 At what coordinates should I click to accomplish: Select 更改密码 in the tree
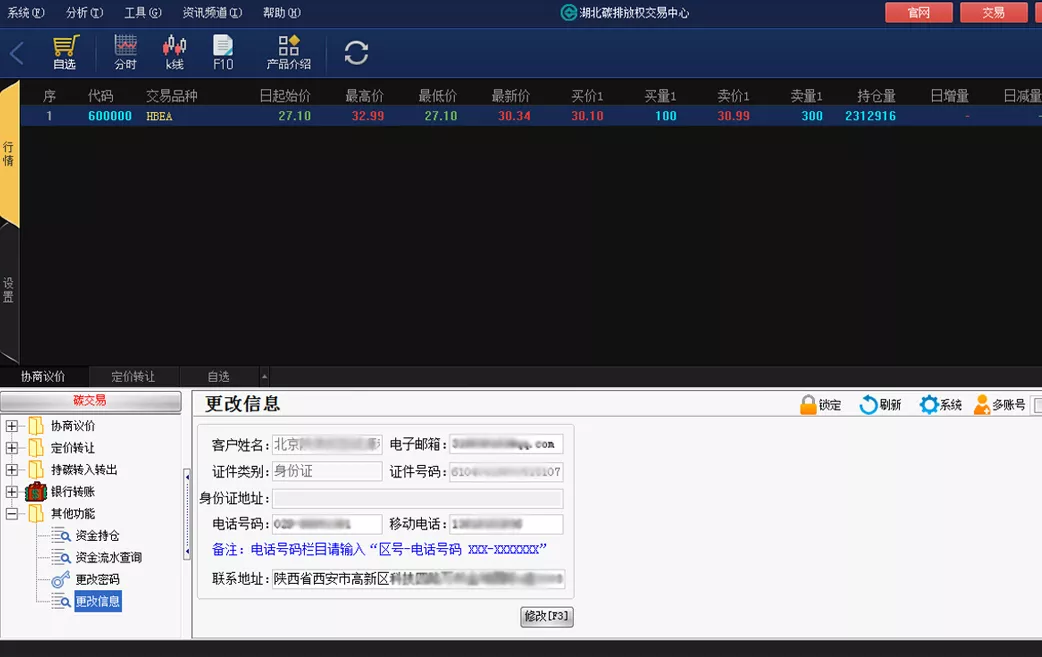point(97,580)
